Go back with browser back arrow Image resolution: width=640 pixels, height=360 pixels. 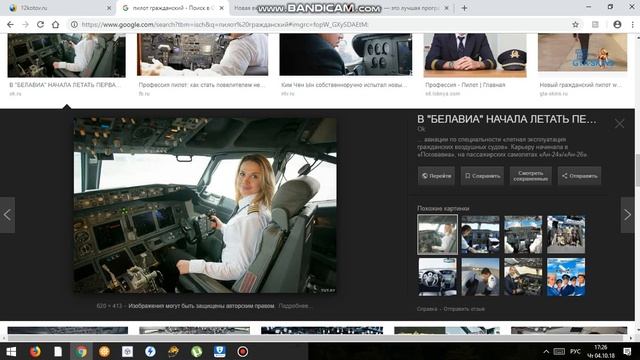click(10, 24)
